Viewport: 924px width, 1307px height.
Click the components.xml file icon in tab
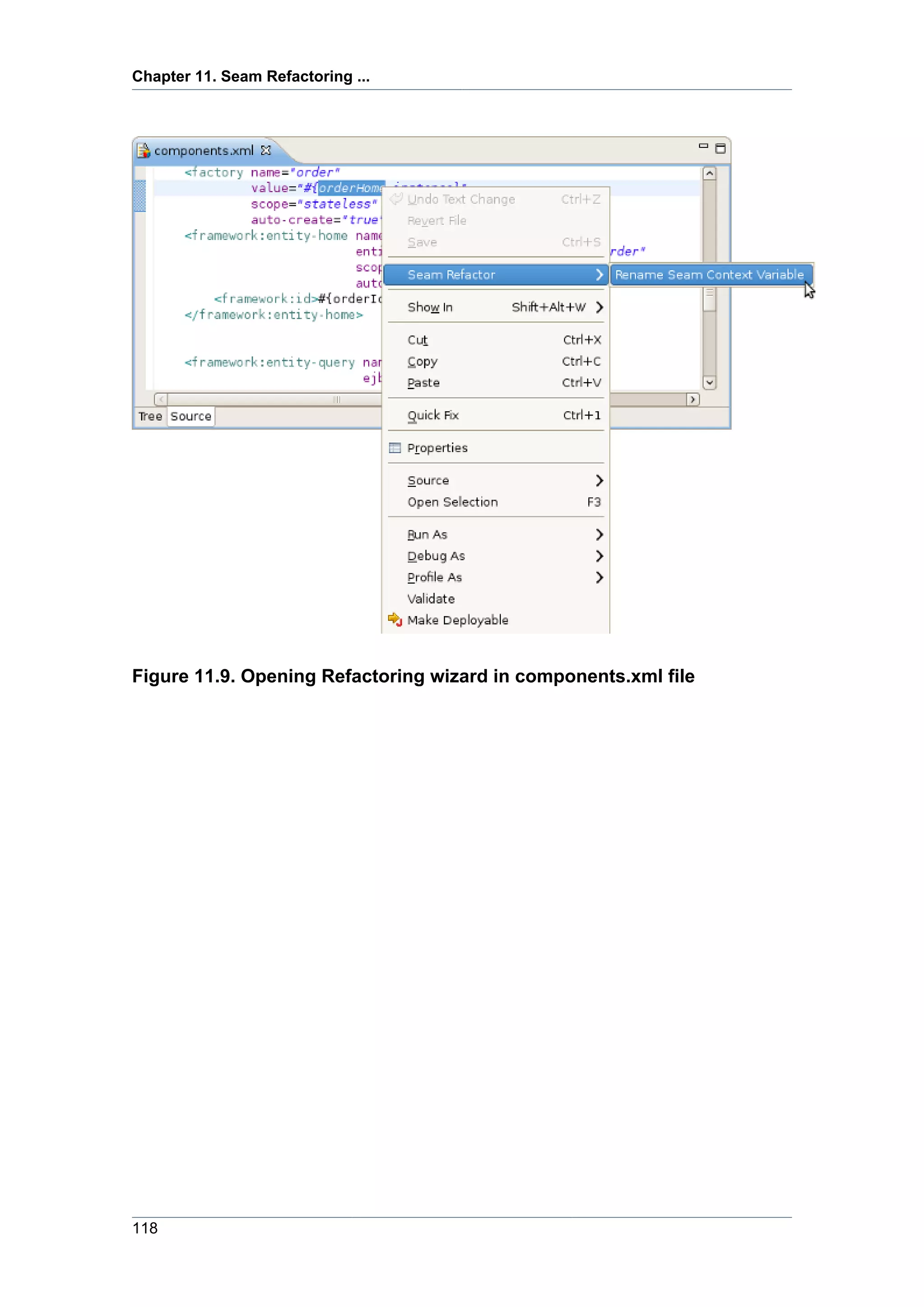144,150
